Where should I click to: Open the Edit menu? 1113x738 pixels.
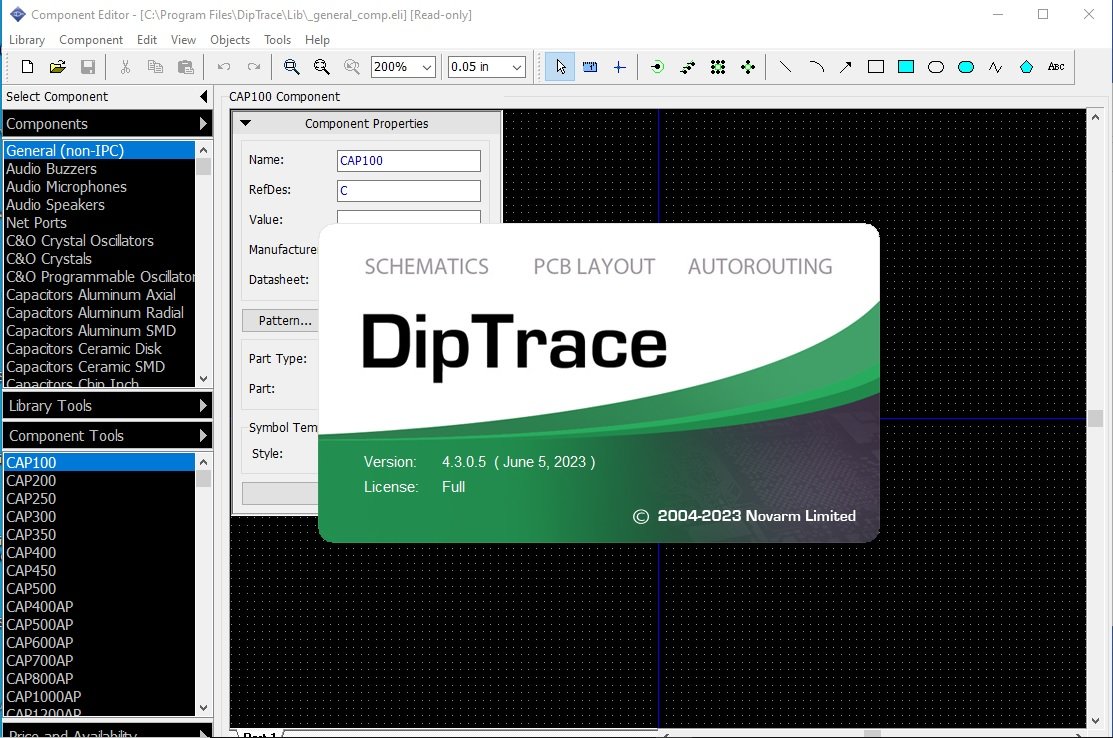click(x=147, y=40)
